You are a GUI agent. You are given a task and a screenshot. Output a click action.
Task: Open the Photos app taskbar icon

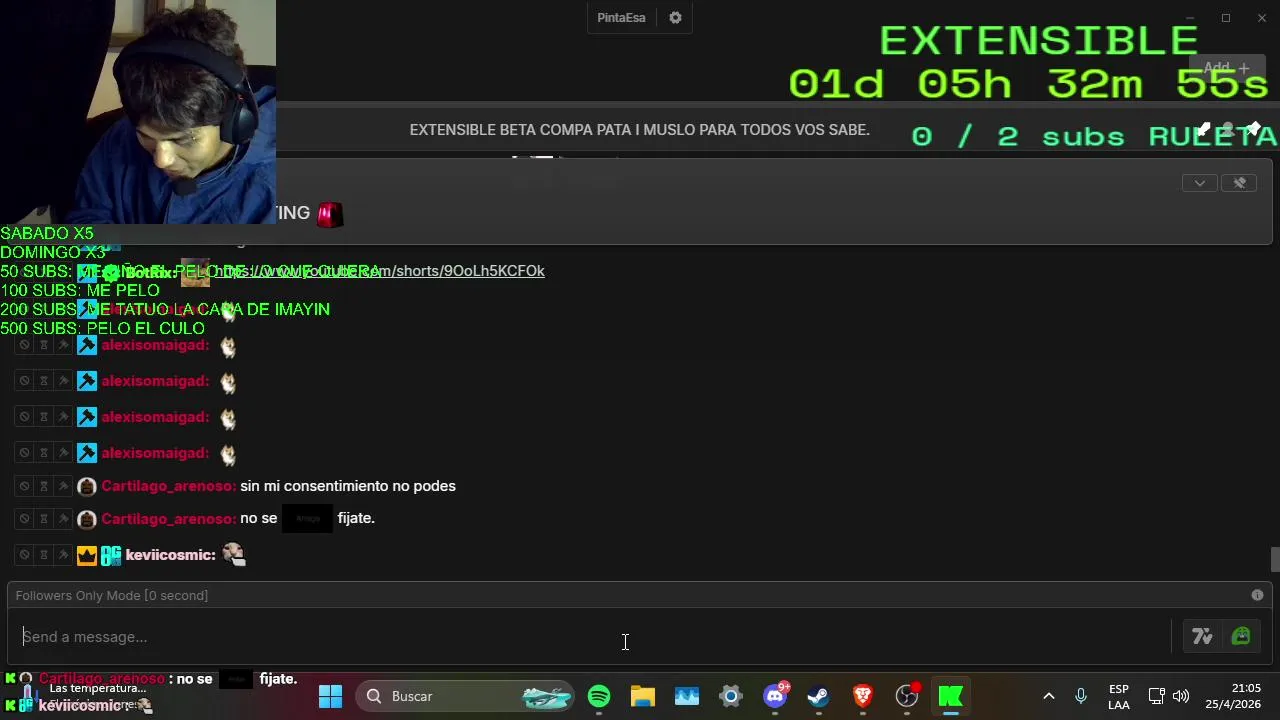(x=687, y=696)
